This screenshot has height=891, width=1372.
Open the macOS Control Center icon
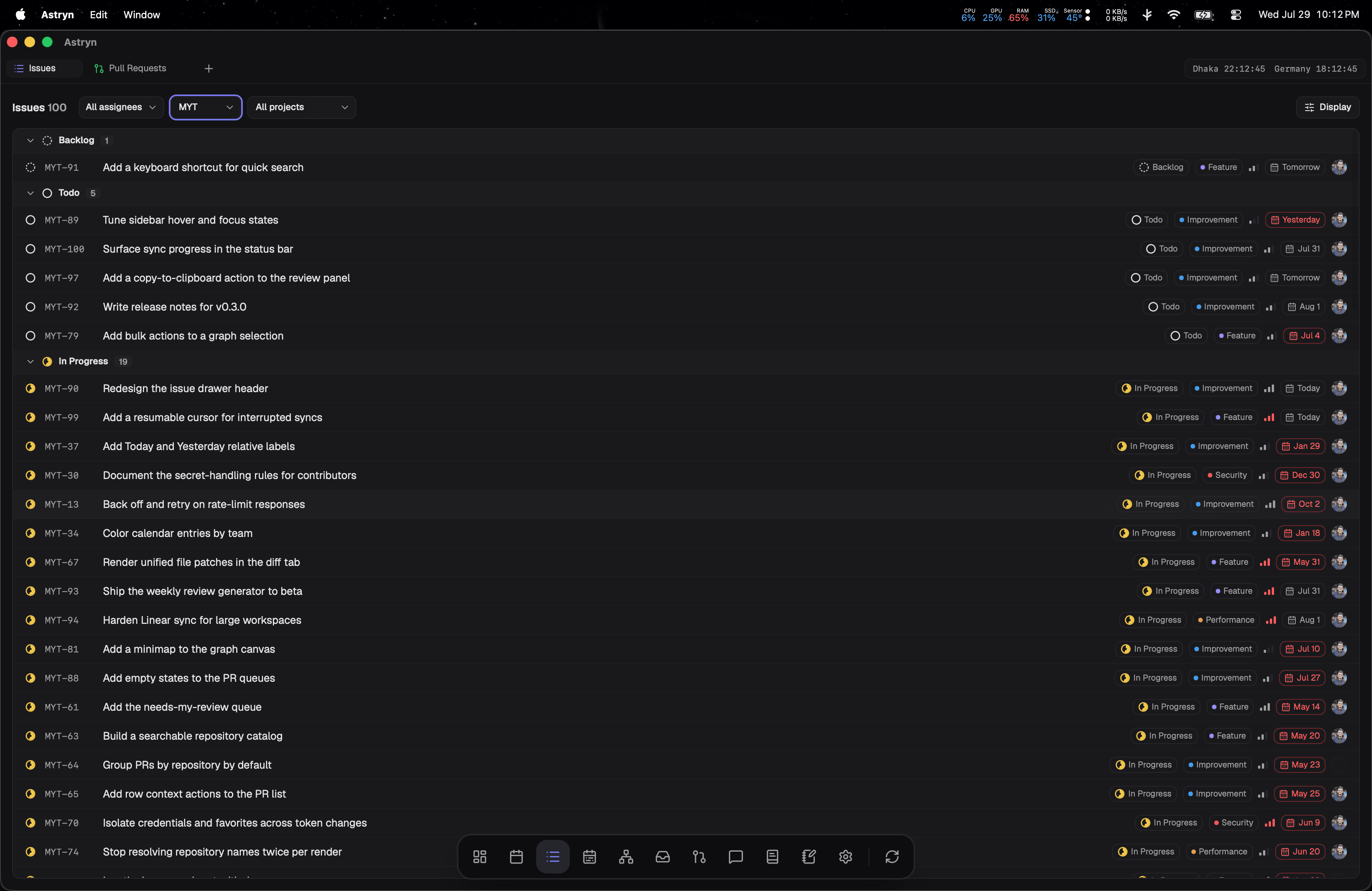(x=1236, y=15)
